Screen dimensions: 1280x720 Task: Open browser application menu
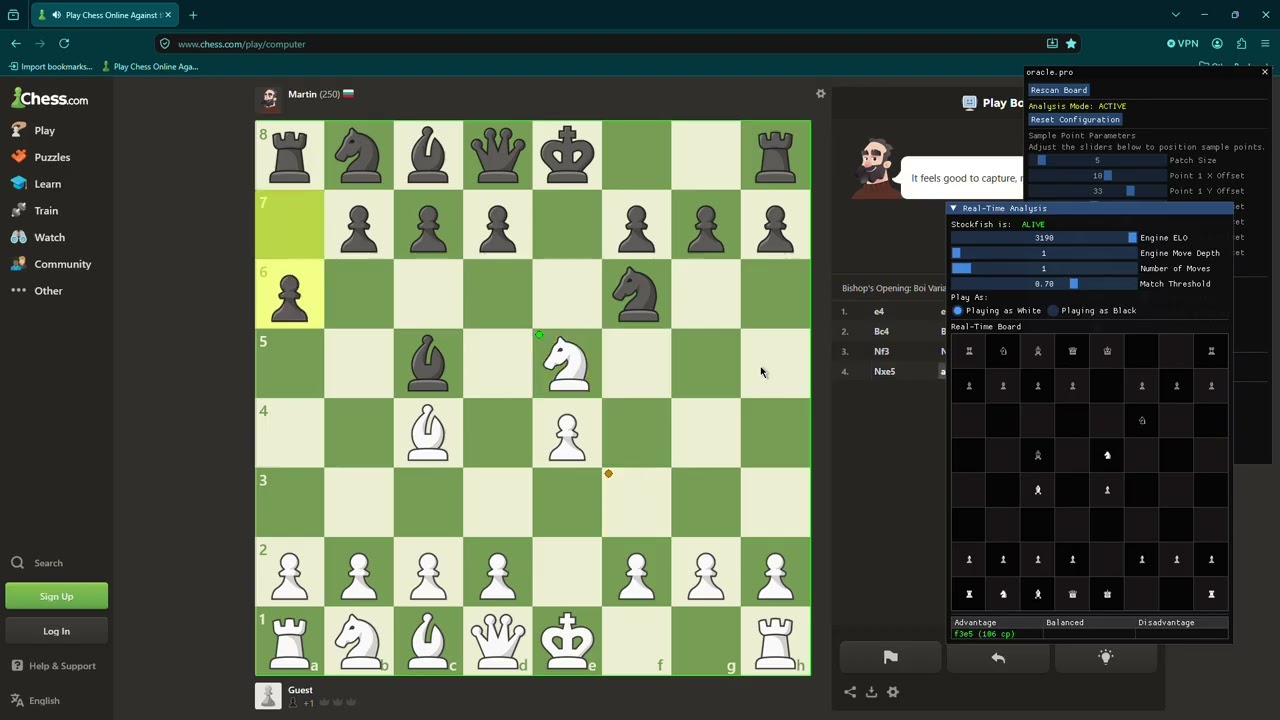(1265, 44)
